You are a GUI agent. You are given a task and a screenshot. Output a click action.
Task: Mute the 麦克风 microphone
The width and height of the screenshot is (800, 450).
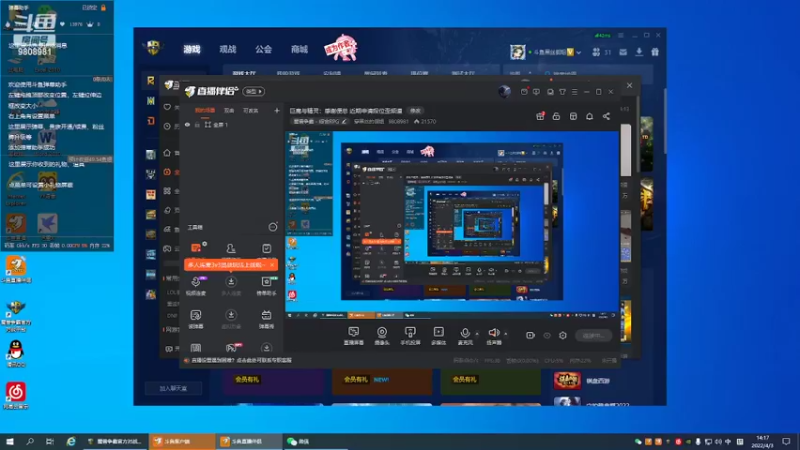pyautogui.click(x=465, y=336)
